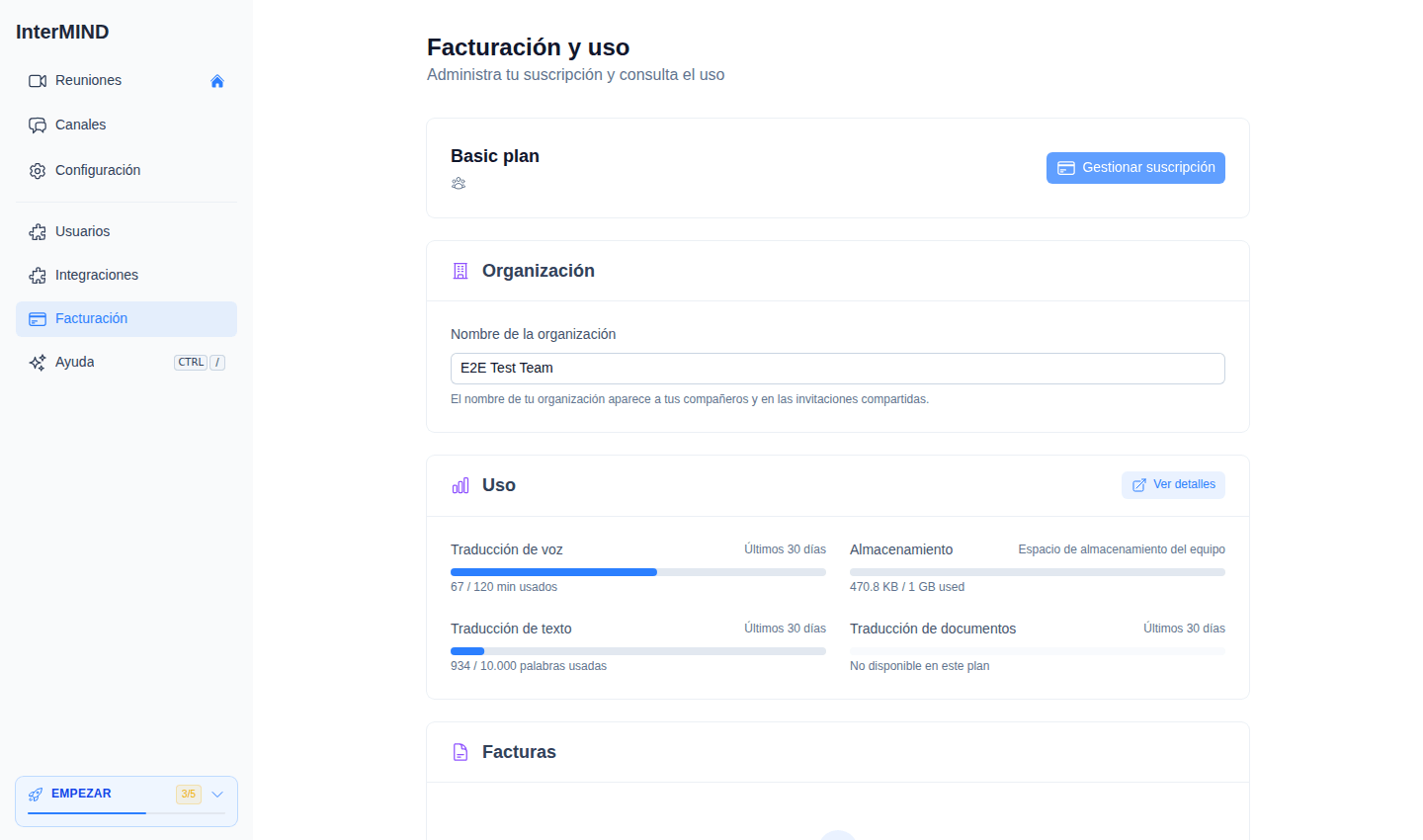This screenshot has height=840, width=1423.
Task: Click the 'Traducción de documentos' label
Action: 933,629
